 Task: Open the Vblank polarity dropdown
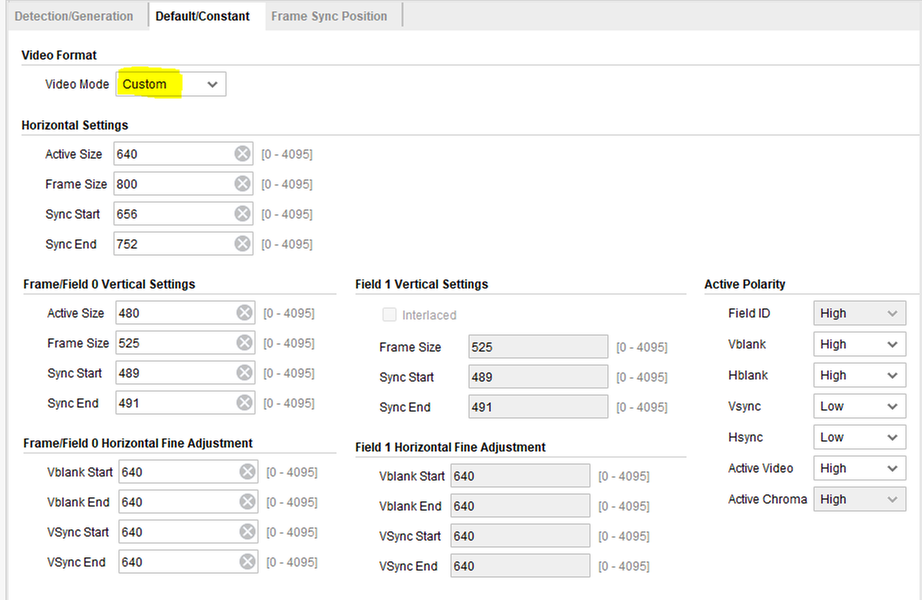click(x=859, y=344)
